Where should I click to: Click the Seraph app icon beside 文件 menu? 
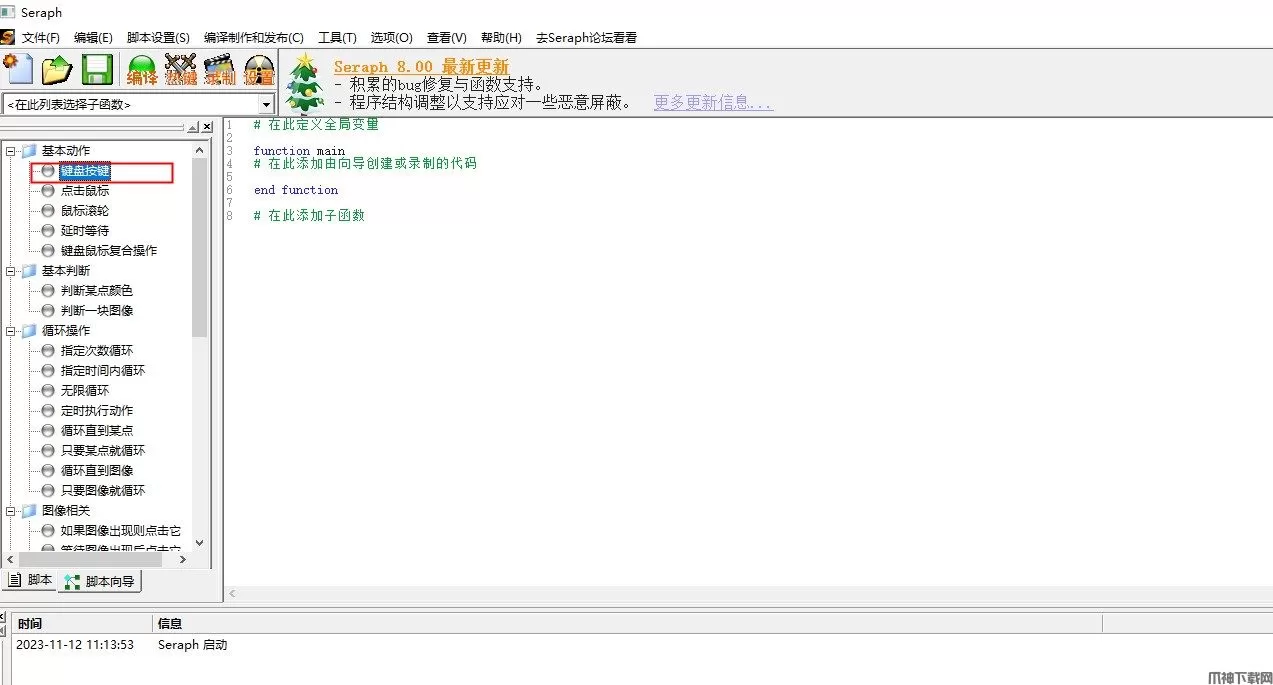[x=8, y=37]
